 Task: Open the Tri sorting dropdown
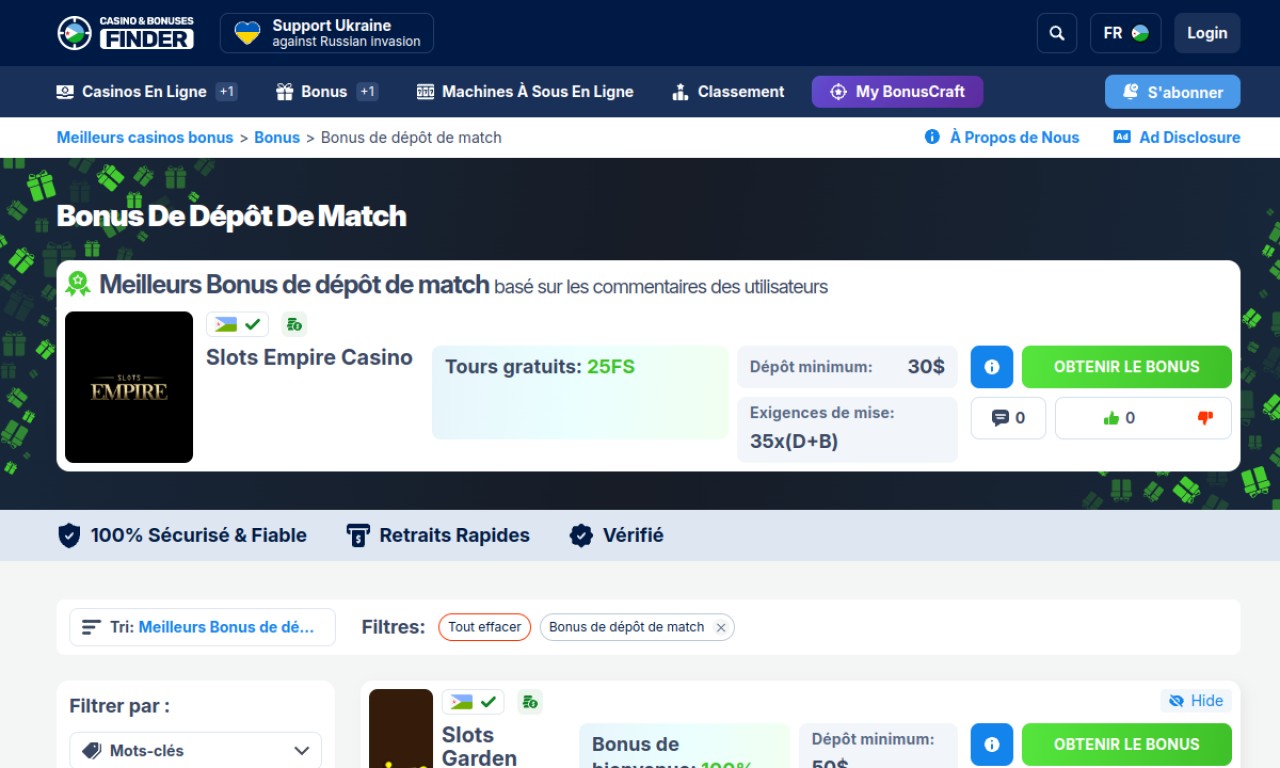pyautogui.click(x=202, y=627)
